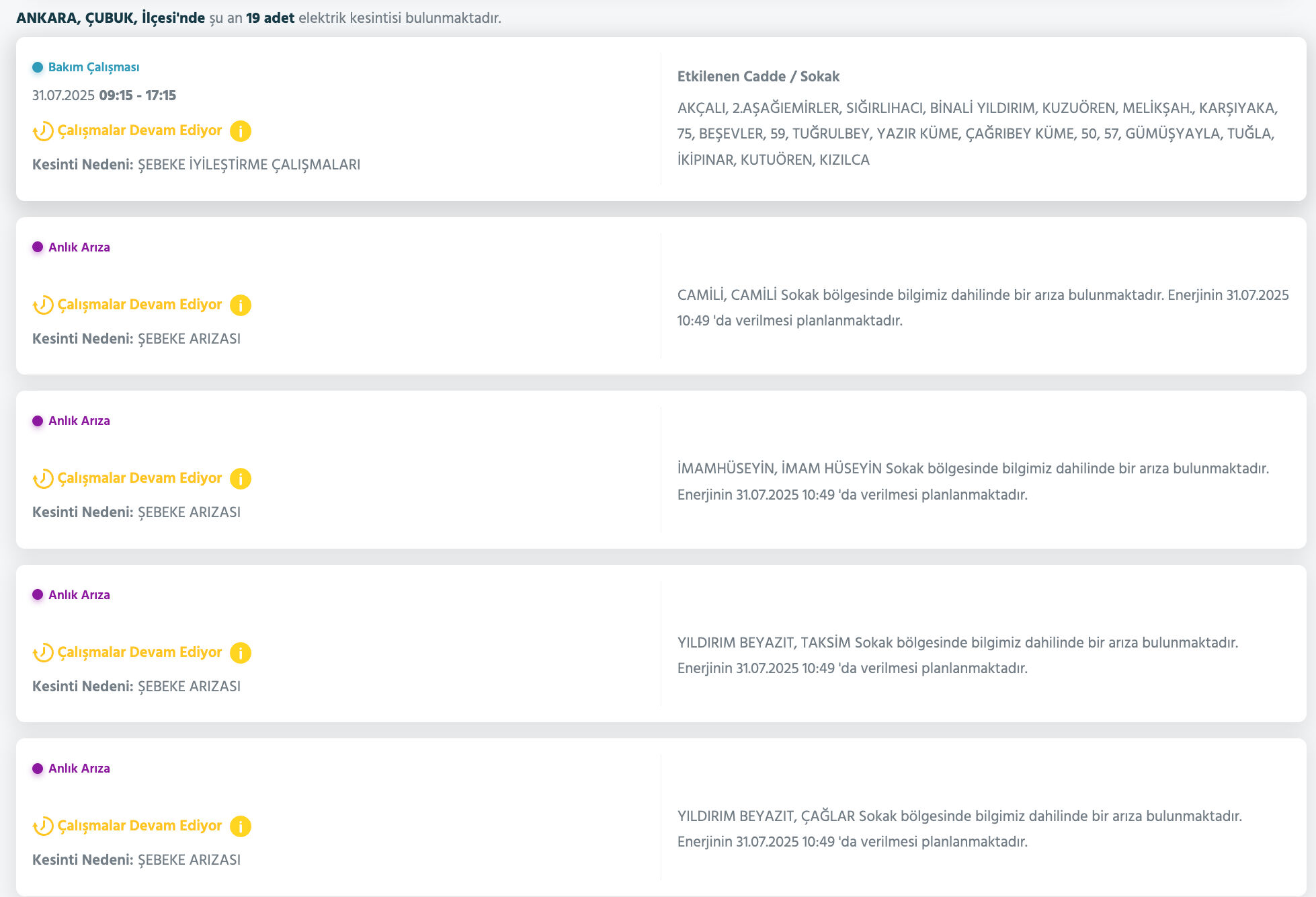Image resolution: width=1316 pixels, height=897 pixels.
Task: Click the 09:15 - 17:15 time range
Action: [x=137, y=95]
